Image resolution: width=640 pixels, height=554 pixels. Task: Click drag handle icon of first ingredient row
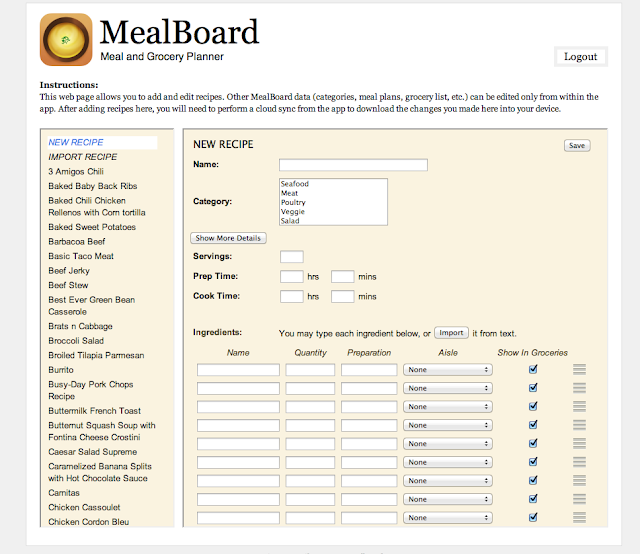point(579,369)
